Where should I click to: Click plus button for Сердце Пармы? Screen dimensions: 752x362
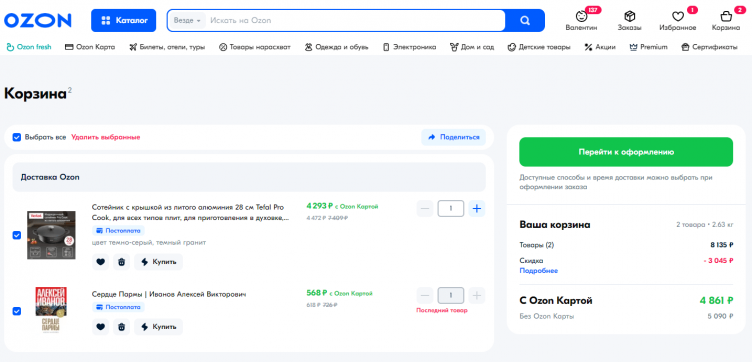pyautogui.click(x=477, y=295)
